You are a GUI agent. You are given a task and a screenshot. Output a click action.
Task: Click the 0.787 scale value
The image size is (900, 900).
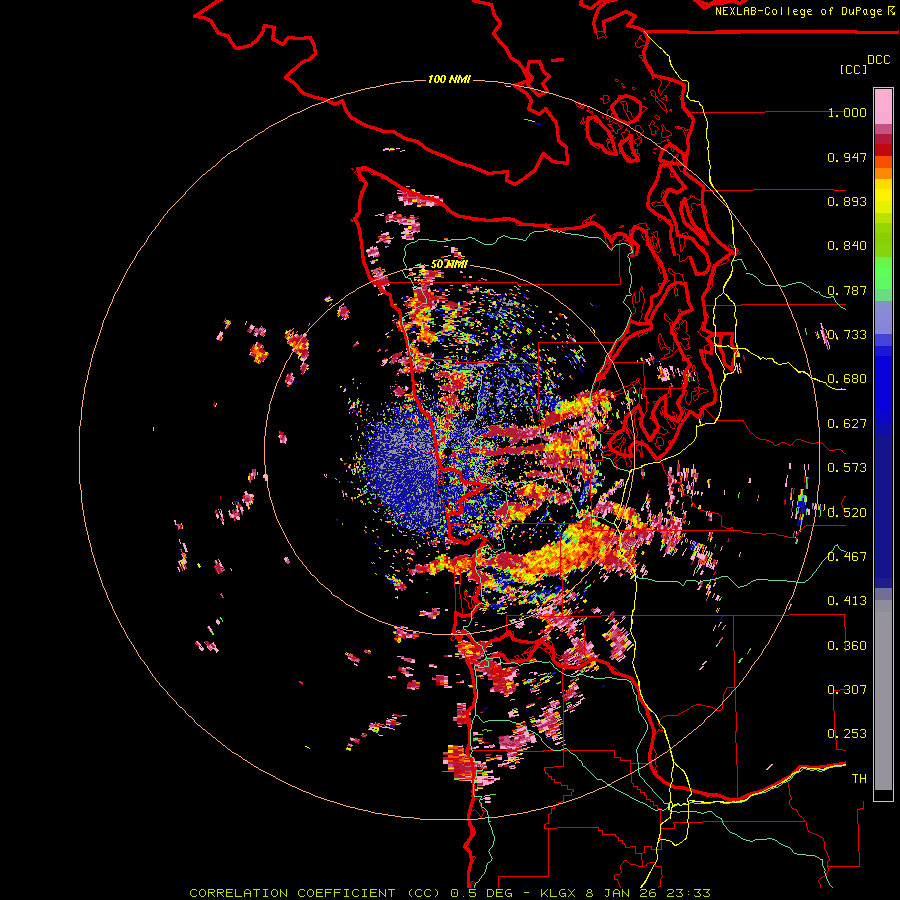point(847,290)
